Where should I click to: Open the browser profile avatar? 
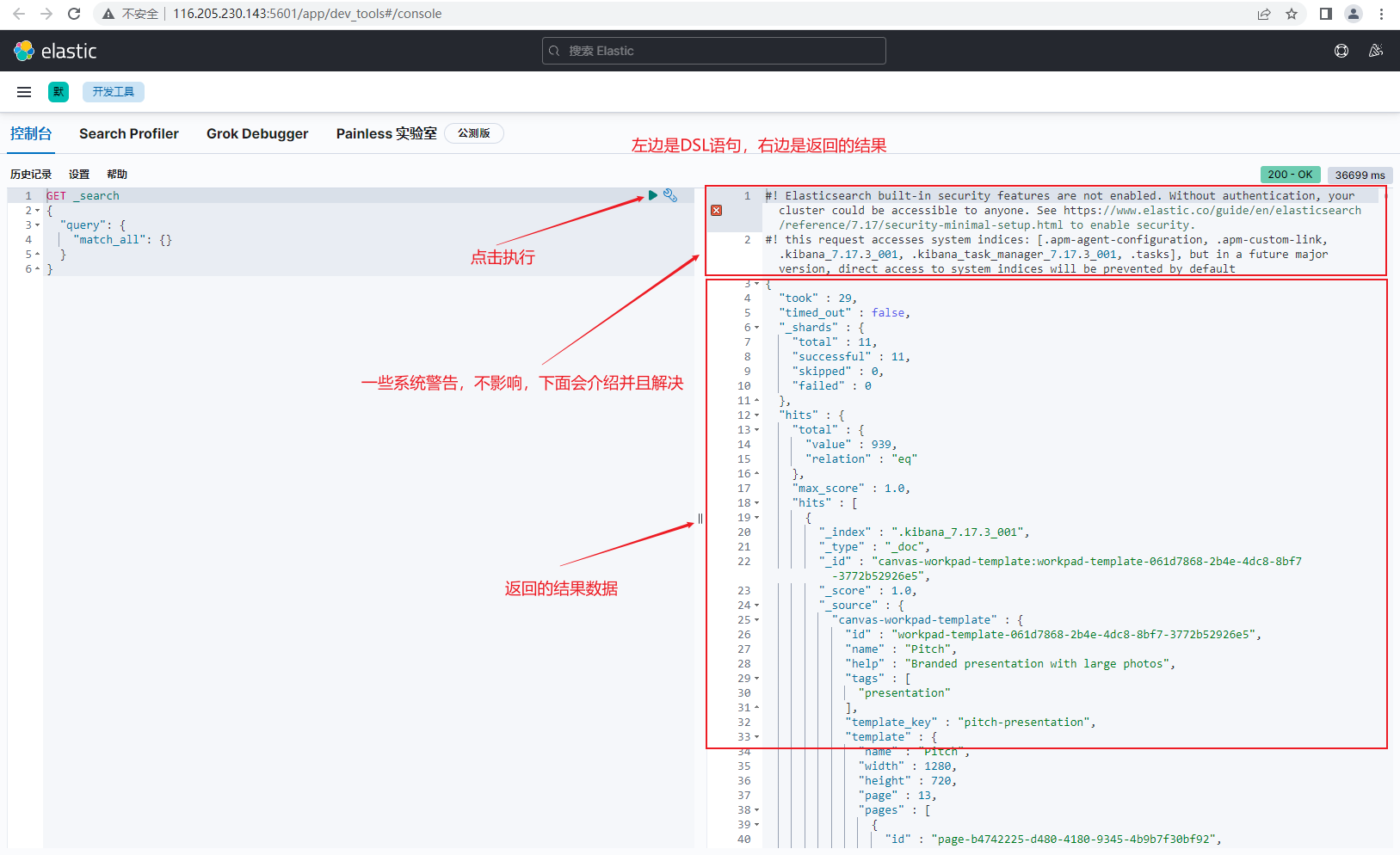(x=1354, y=14)
